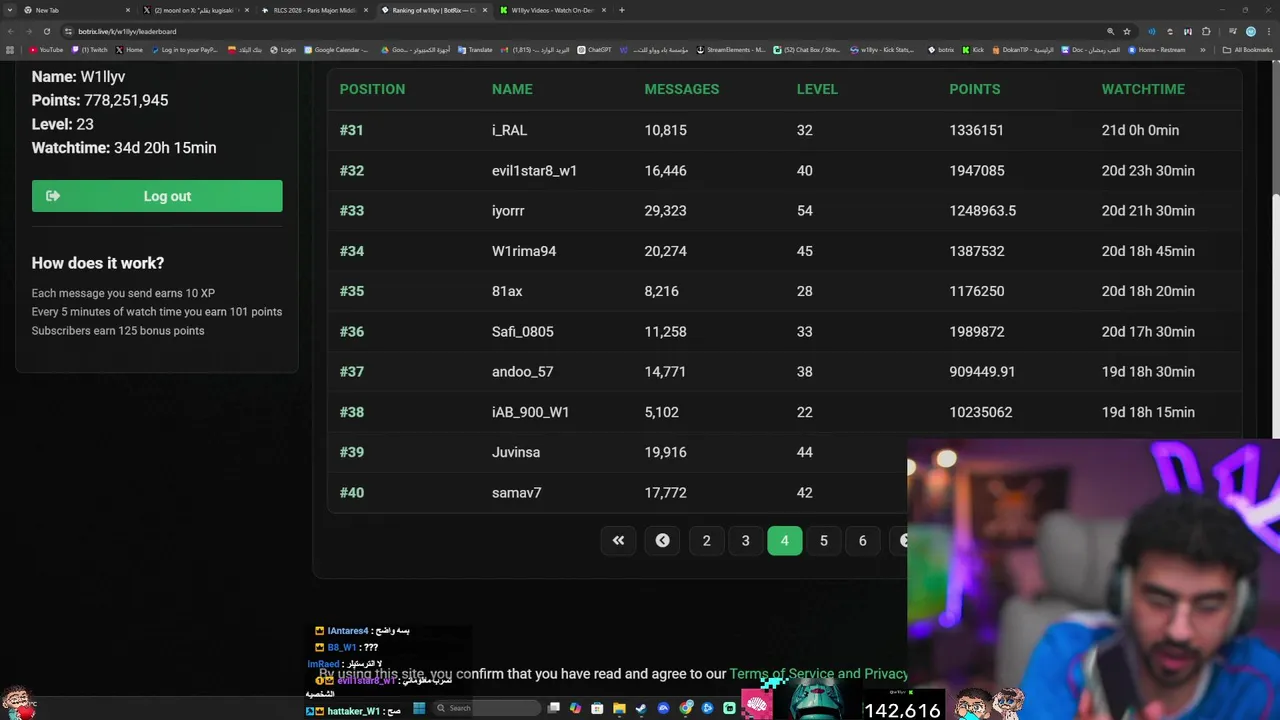The height and width of the screenshot is (720, 1280).
Task: Click position #39 in leaderboard
Action: pos(352,452)
